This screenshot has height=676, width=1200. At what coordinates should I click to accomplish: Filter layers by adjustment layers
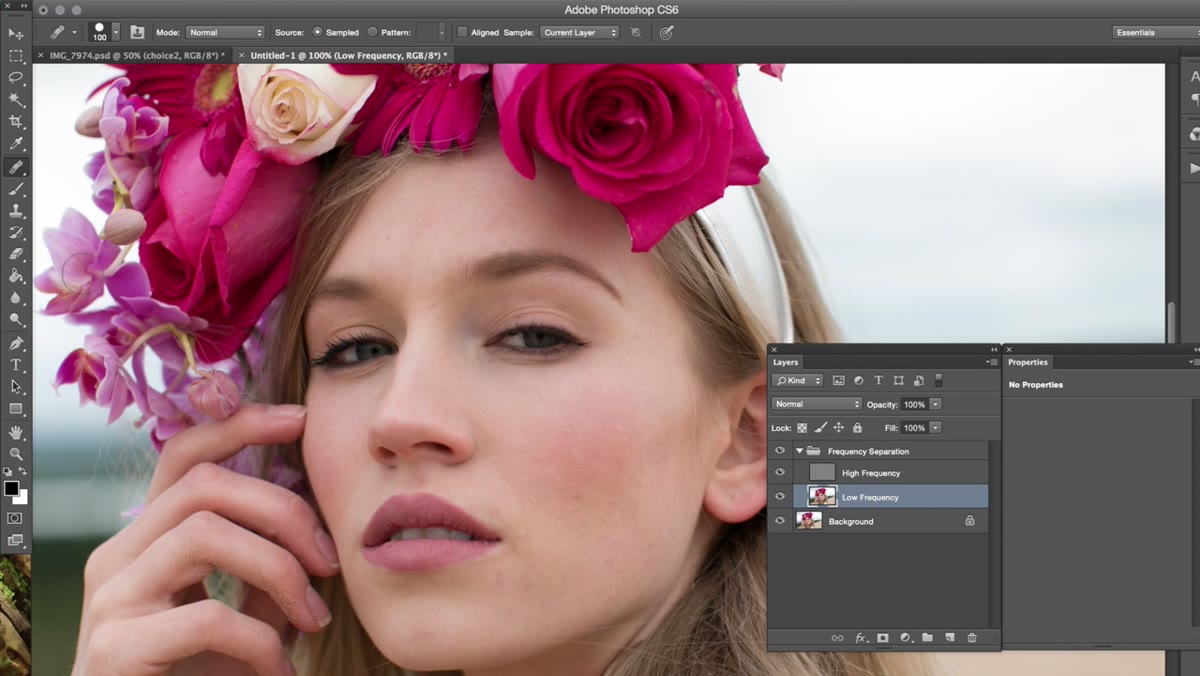click(x=858, y=381)
